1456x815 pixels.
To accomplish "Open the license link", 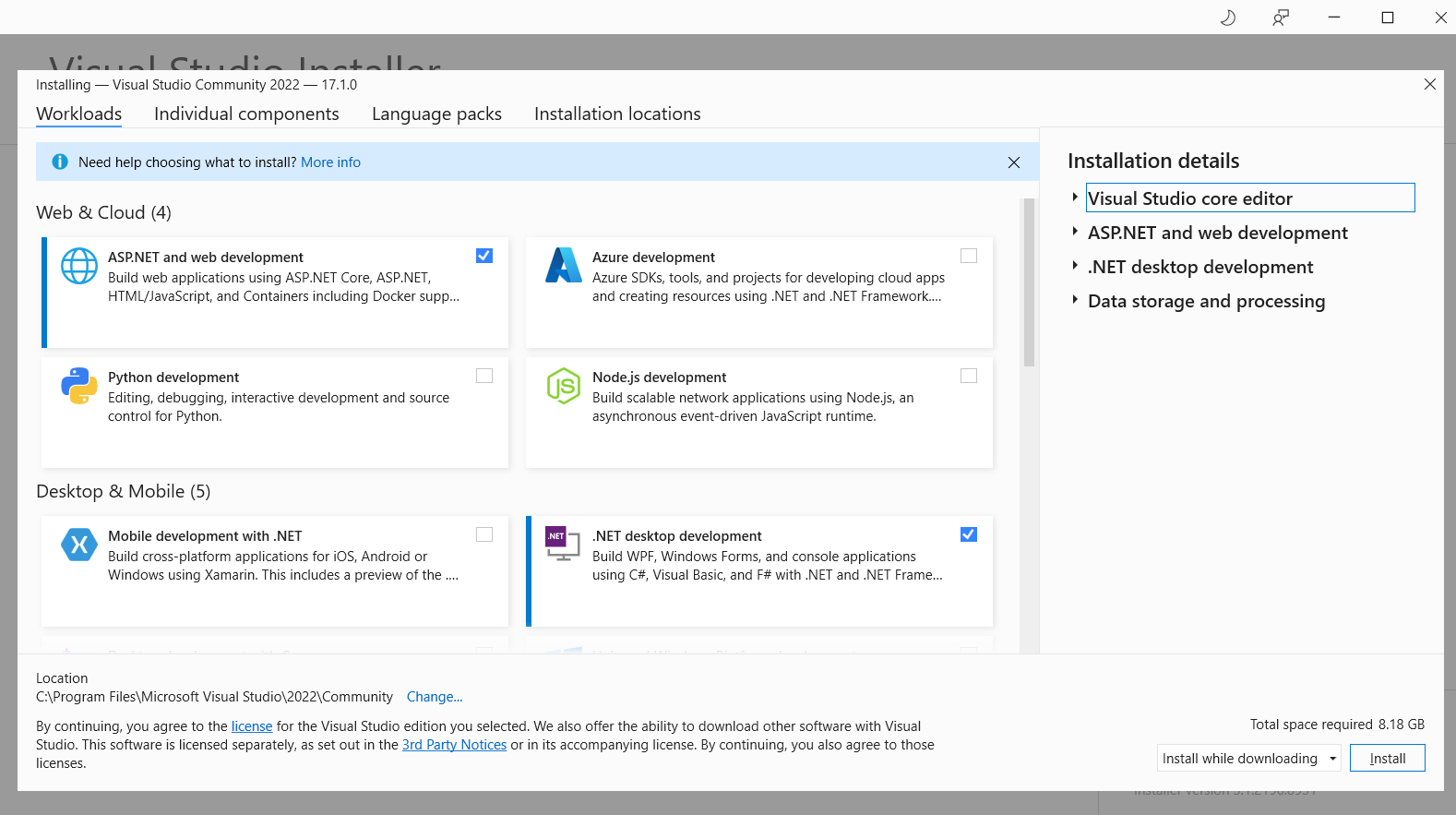I will (x=252, y=726).
